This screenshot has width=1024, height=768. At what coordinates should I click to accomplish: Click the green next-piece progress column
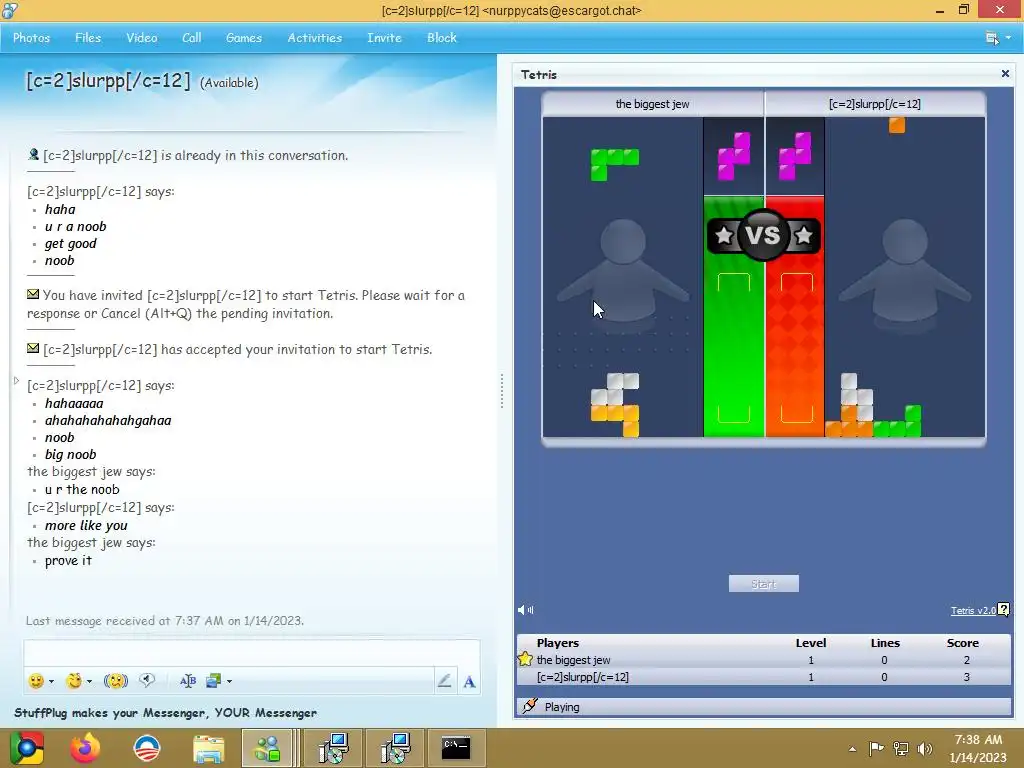point(733,316)
